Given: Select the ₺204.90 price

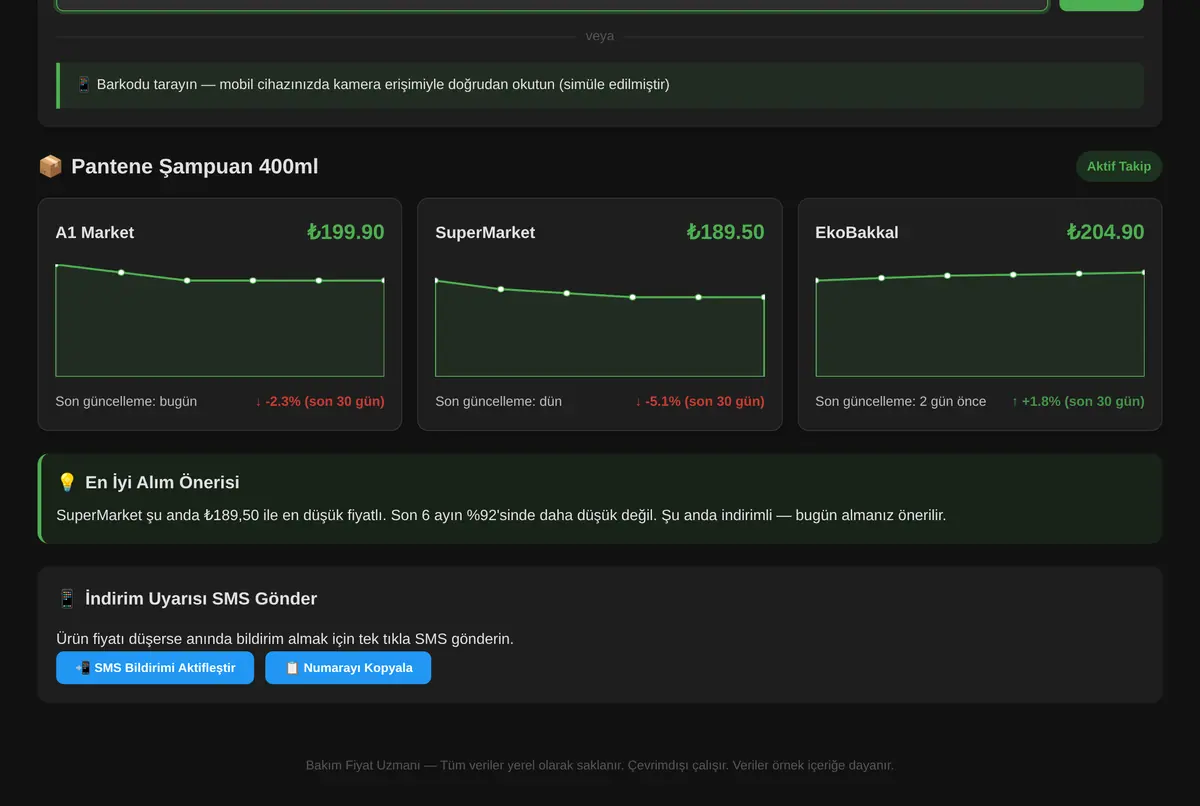Looking at the screenshot, I should click(x=1106, y=232).
